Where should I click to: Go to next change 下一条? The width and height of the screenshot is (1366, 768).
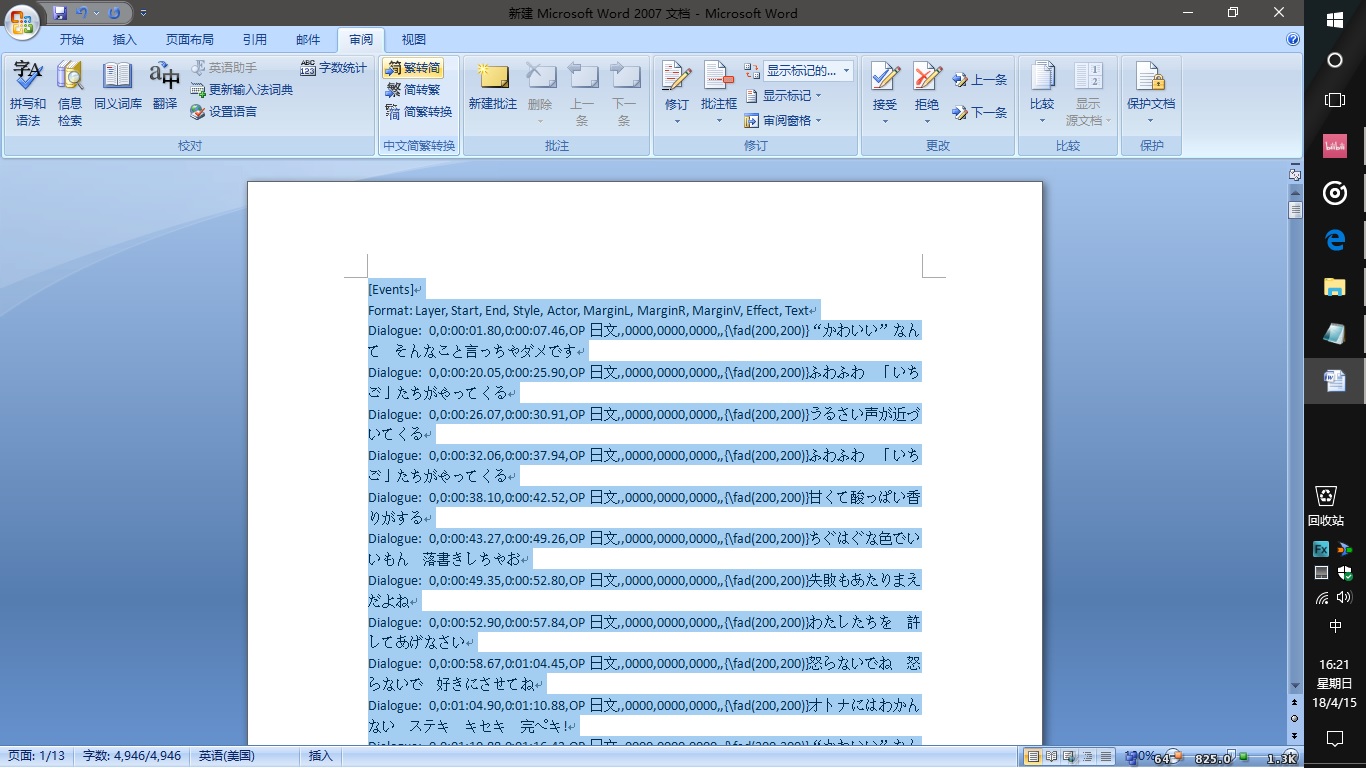(x=979, y=113)
